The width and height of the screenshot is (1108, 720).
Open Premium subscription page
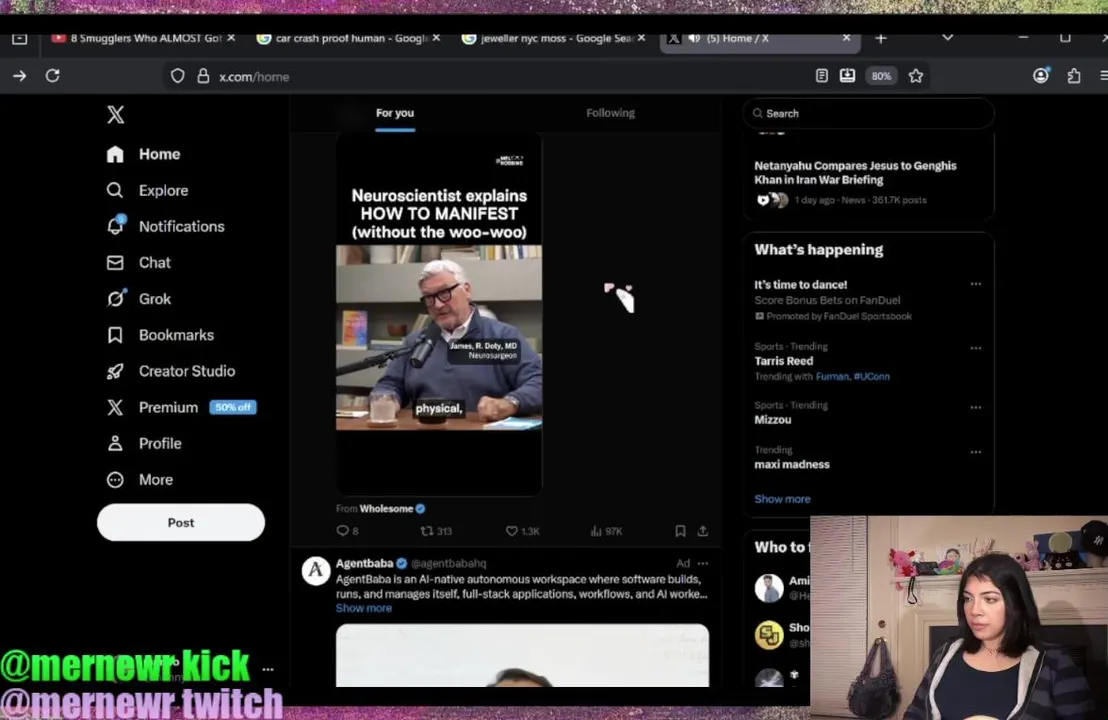(181, 407)
